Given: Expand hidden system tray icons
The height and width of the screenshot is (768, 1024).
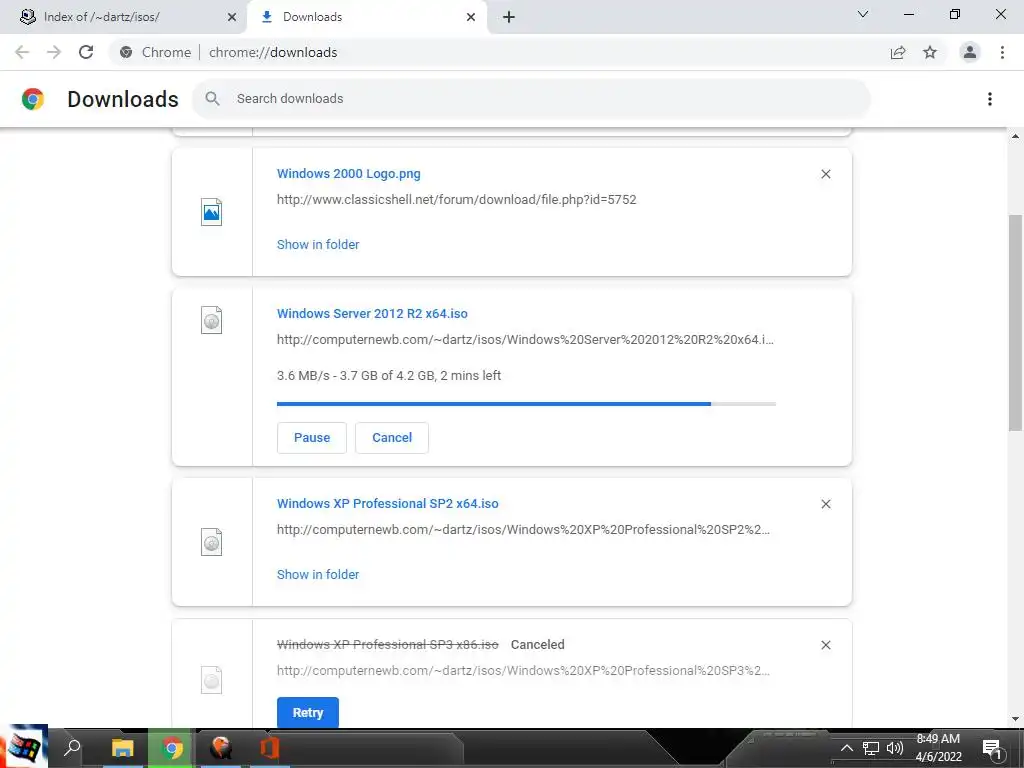Looking at the screenshot, I should point(846,748).
